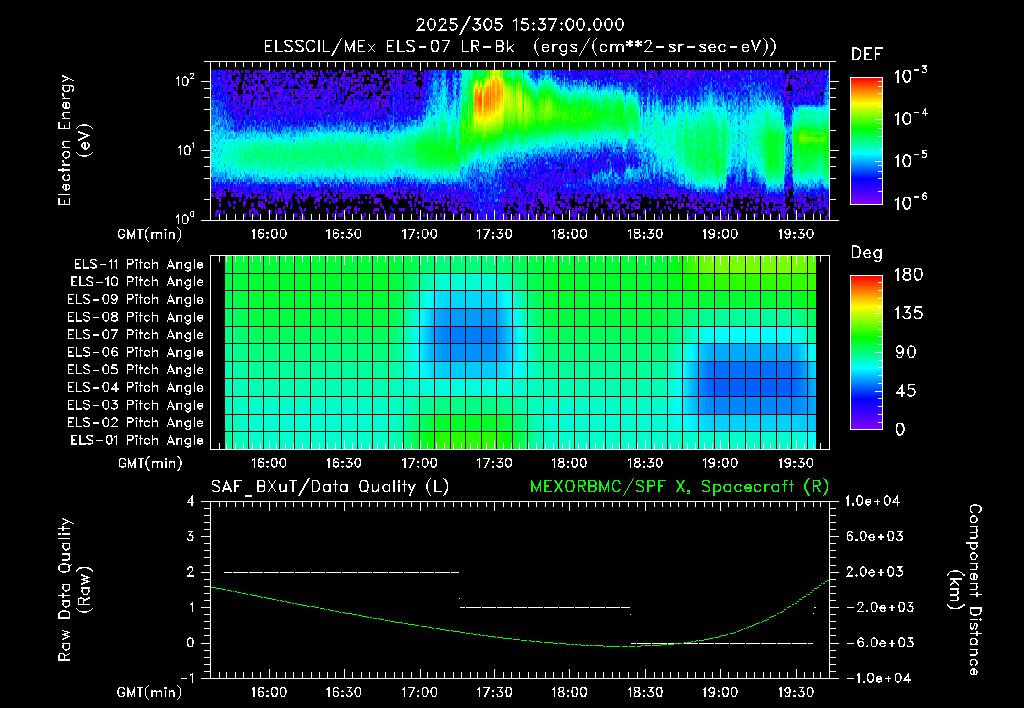Click the data quality line at level 1

point(545,607)
